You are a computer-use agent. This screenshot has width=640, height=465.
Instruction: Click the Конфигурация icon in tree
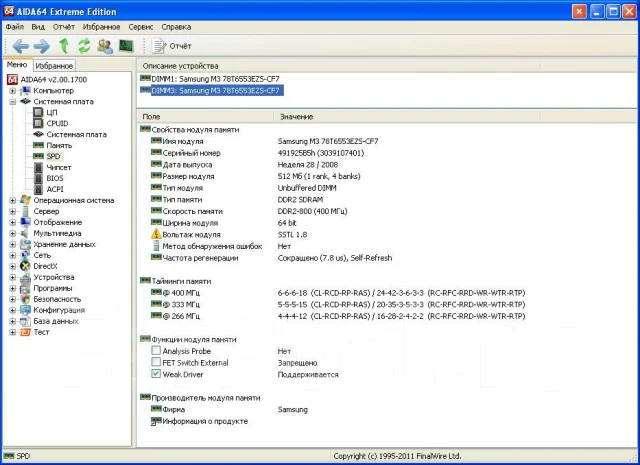click(x=25, y=310)
